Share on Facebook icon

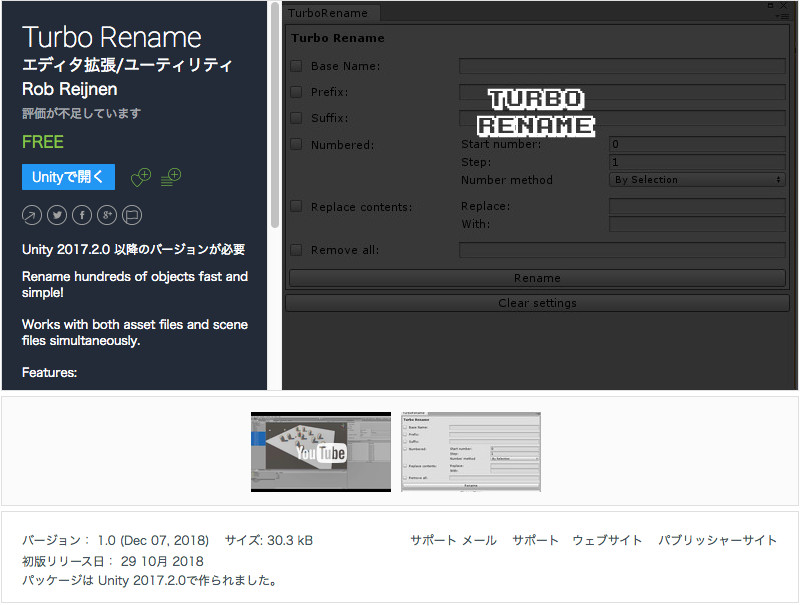pyautogui.click(x=82, y=215)
